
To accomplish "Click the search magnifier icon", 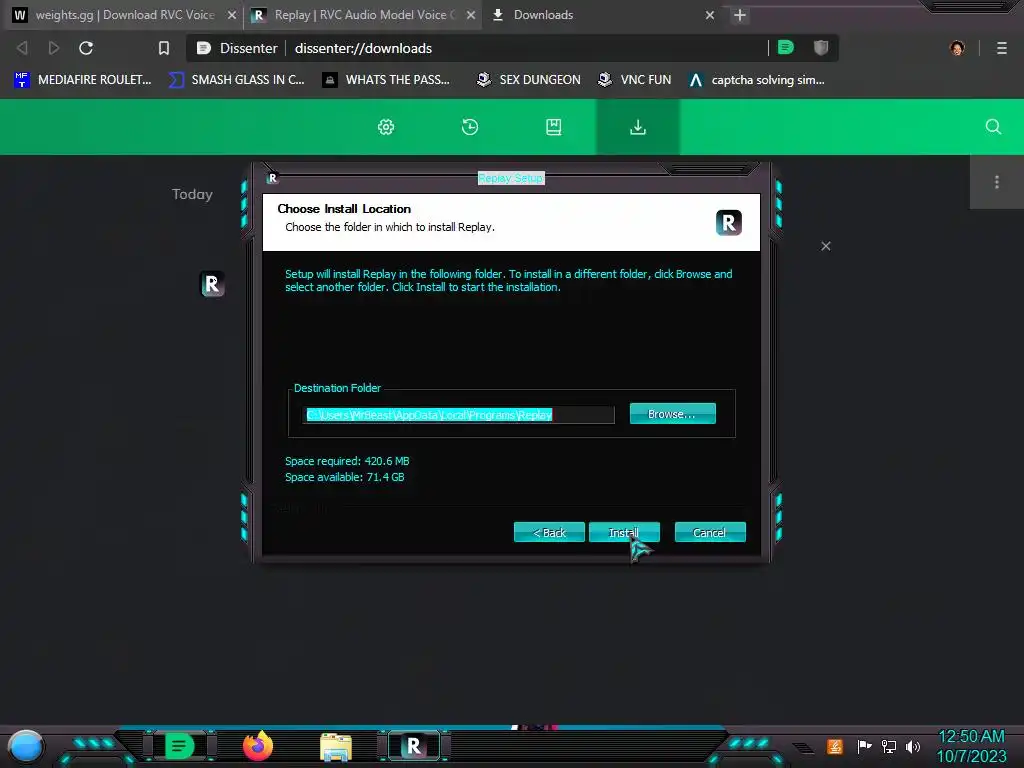I will tap(993, 127).
